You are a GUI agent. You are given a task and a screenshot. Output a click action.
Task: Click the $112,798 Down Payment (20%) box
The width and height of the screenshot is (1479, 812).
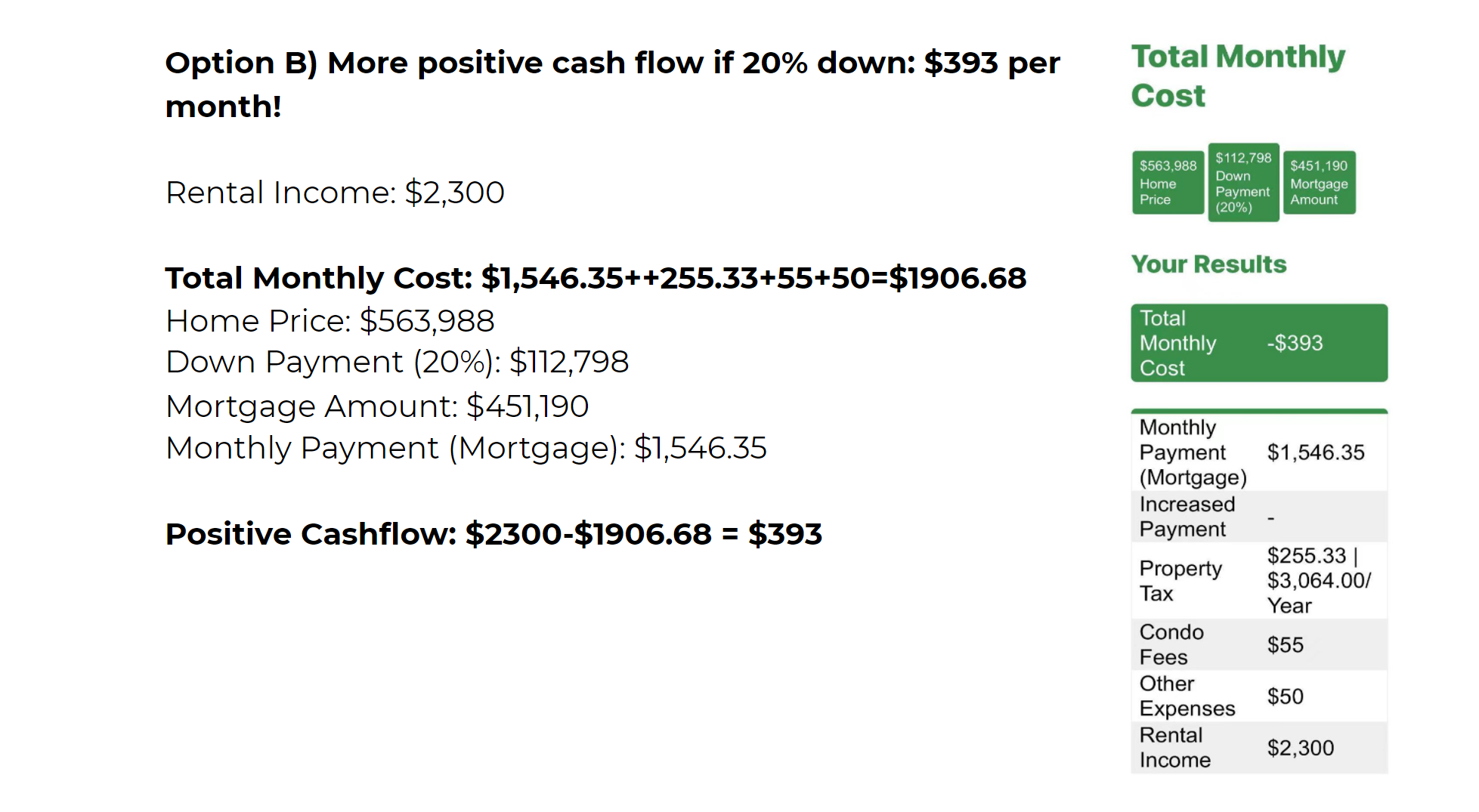pyautogui.click(x=1242, y=183)
